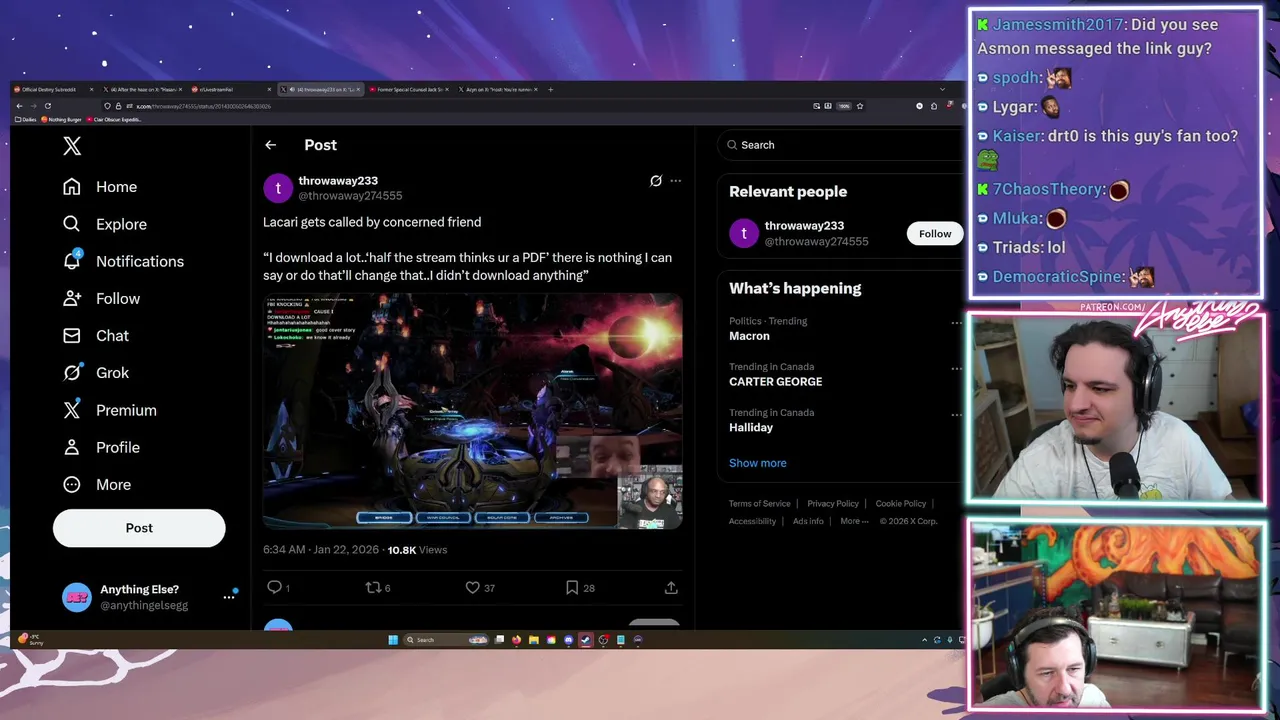Click the reply speech bubble icon
Image resolution: width=1280 pixels, height=720 pixels.
click(274, 587)
